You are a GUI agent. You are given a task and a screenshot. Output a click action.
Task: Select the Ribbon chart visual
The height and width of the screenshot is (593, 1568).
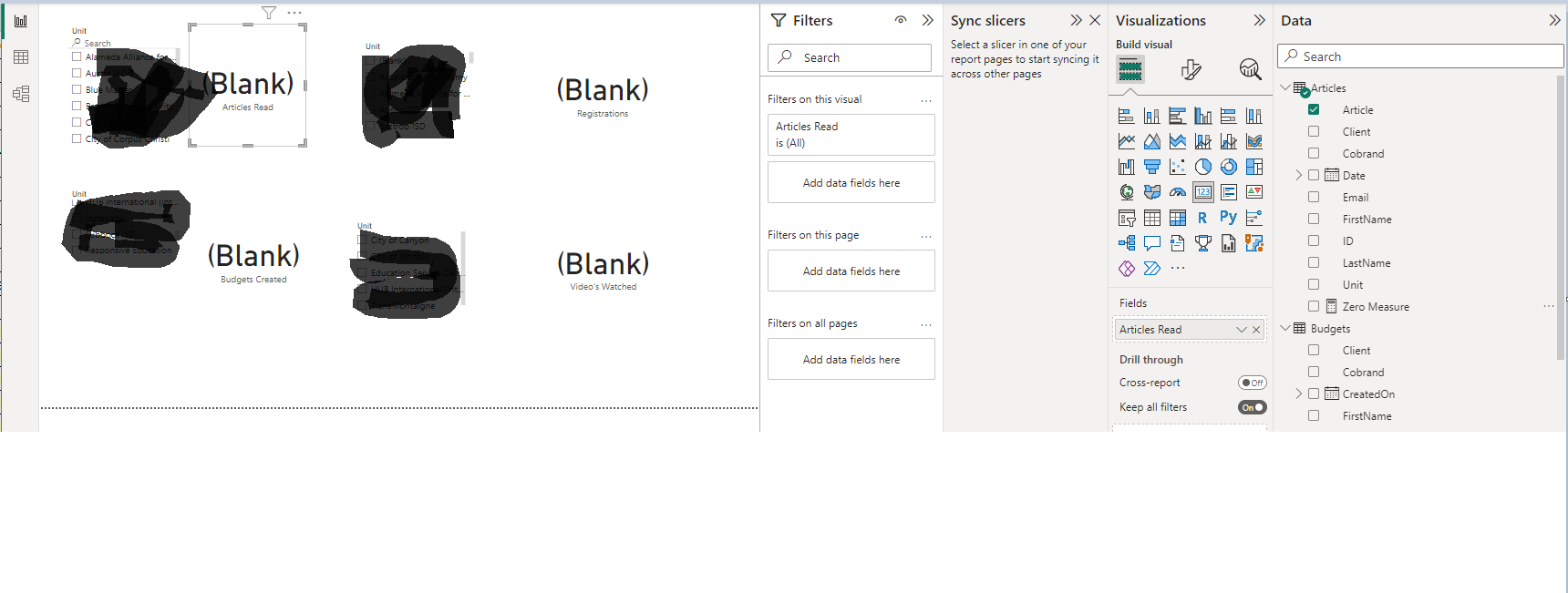[1254, 141]
